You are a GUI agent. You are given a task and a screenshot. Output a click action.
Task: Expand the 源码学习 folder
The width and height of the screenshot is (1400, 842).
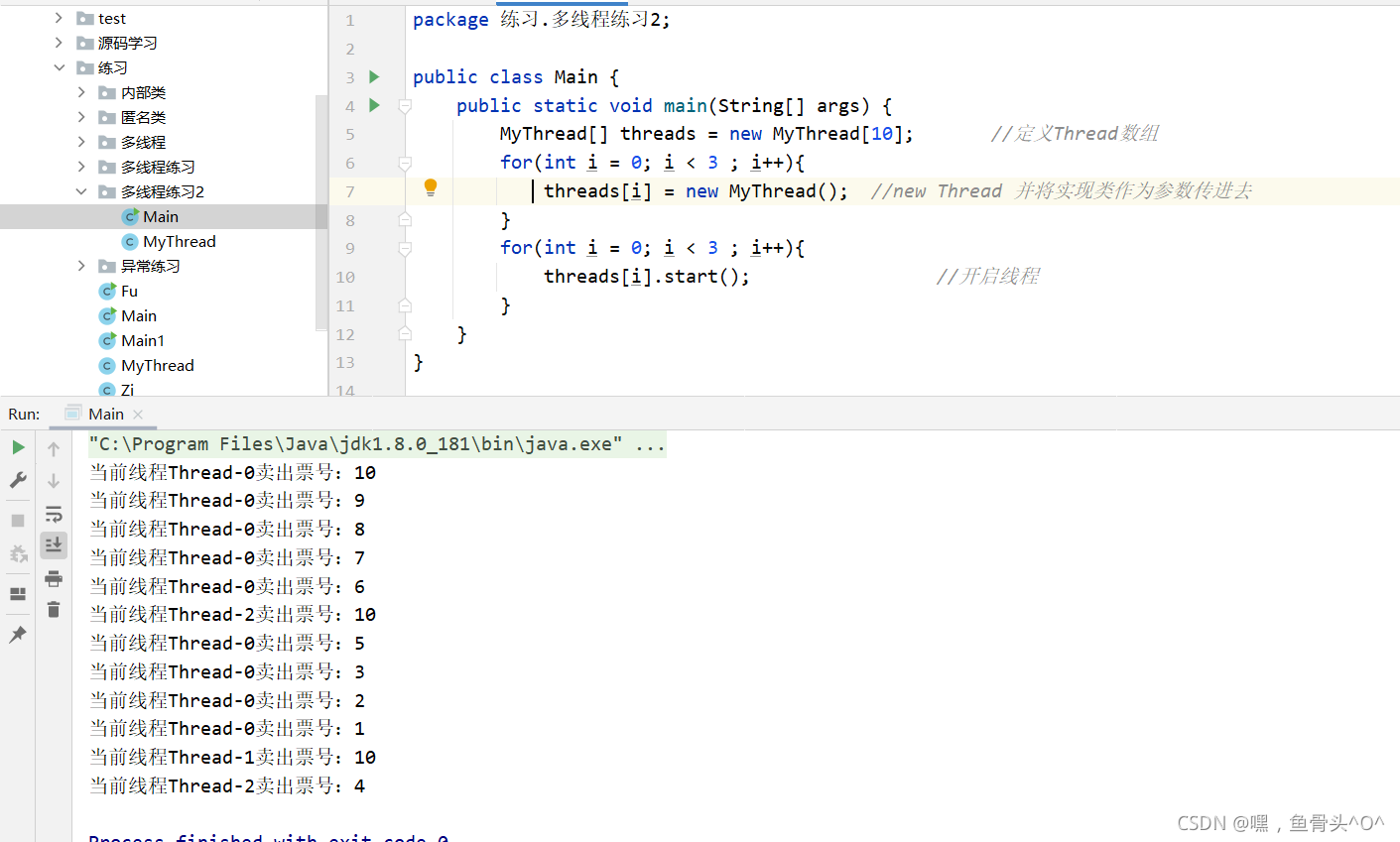(x=59, y=43)
